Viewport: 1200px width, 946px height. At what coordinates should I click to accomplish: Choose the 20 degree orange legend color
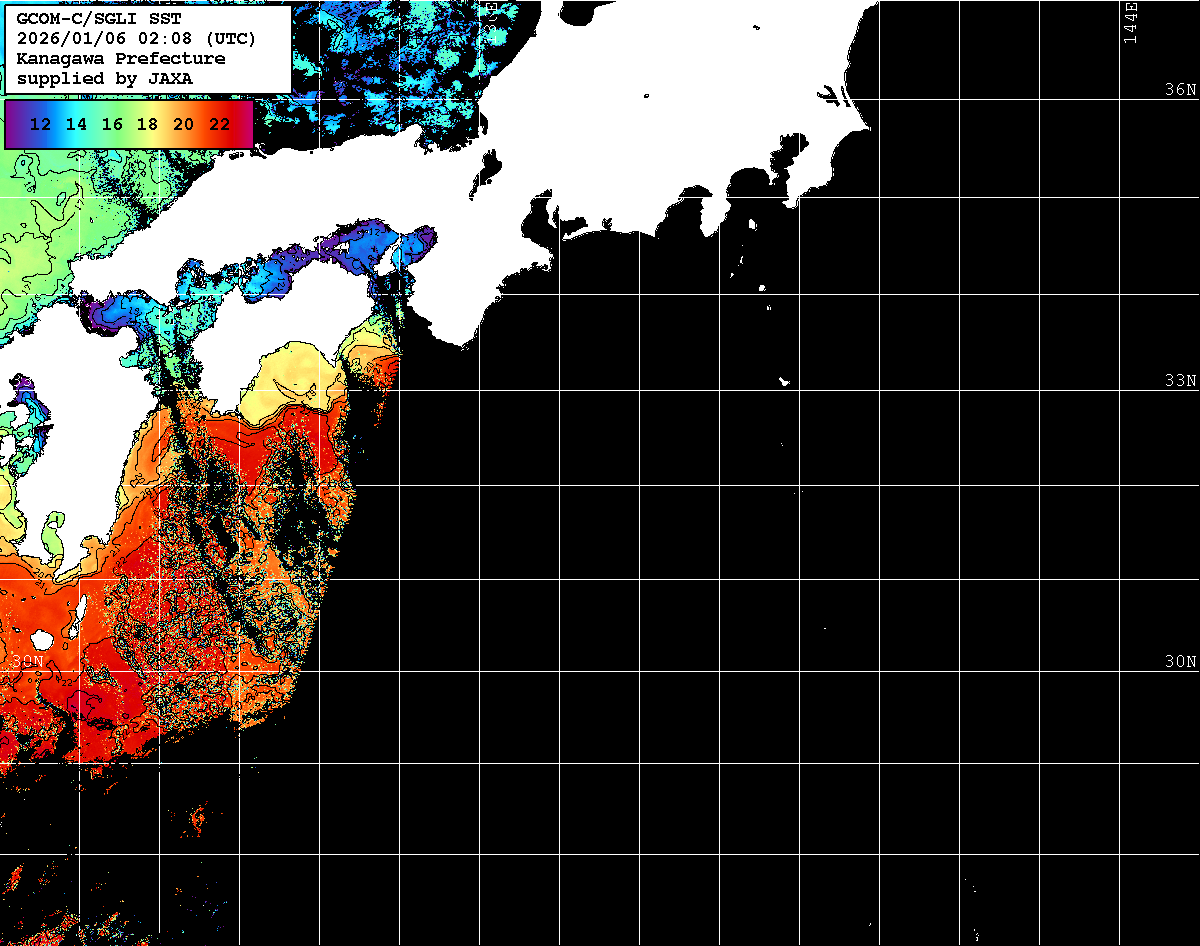183,125
